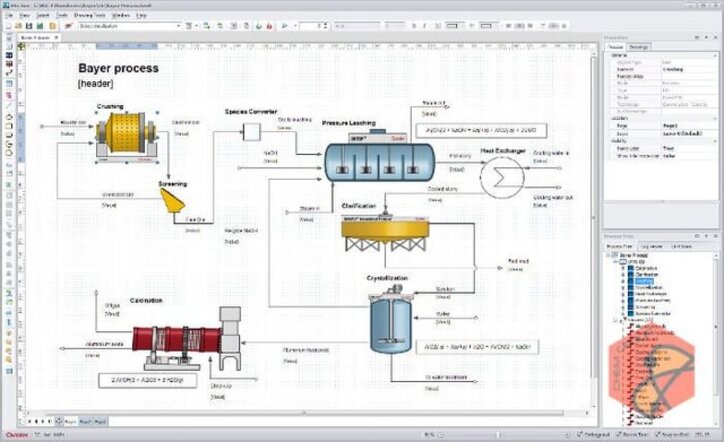Toggle the Snap to Grid checkbox
The height and width of the screenshot is (442, 724).
(658, 435)
